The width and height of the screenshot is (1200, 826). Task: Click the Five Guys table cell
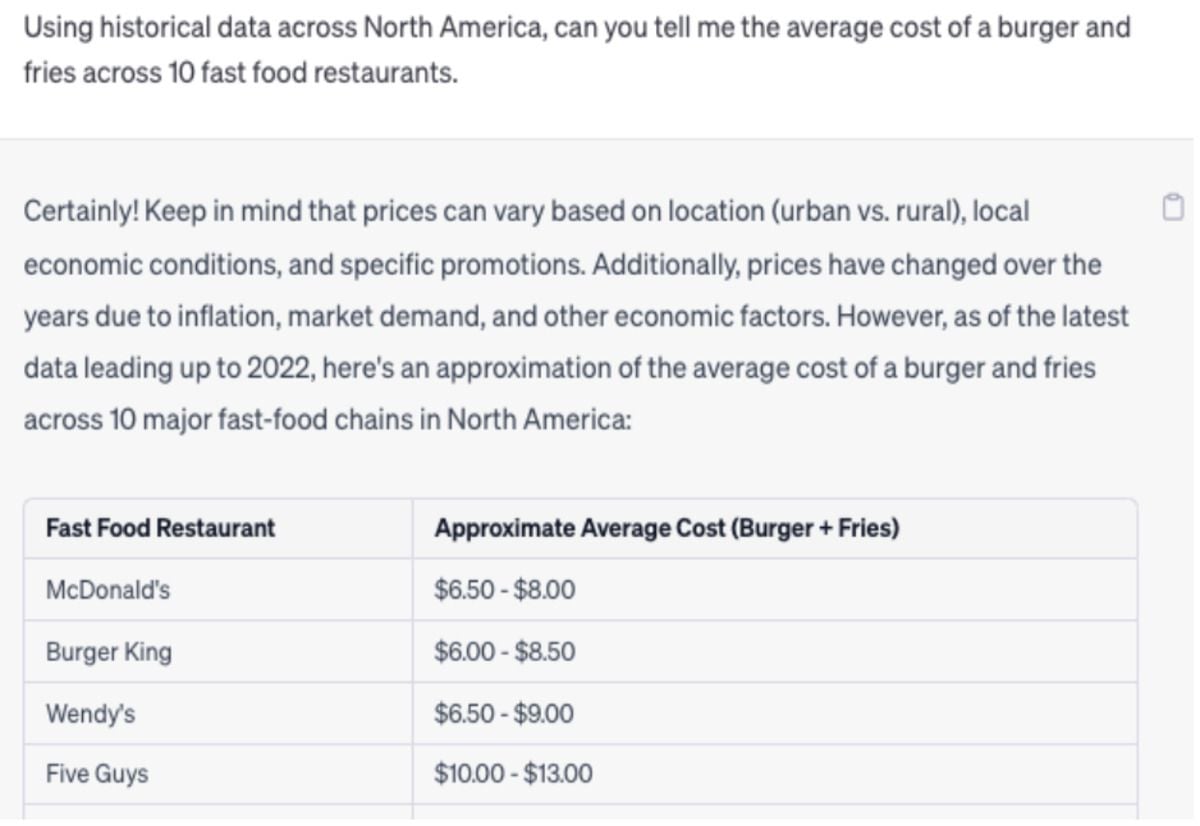[218, 774]
